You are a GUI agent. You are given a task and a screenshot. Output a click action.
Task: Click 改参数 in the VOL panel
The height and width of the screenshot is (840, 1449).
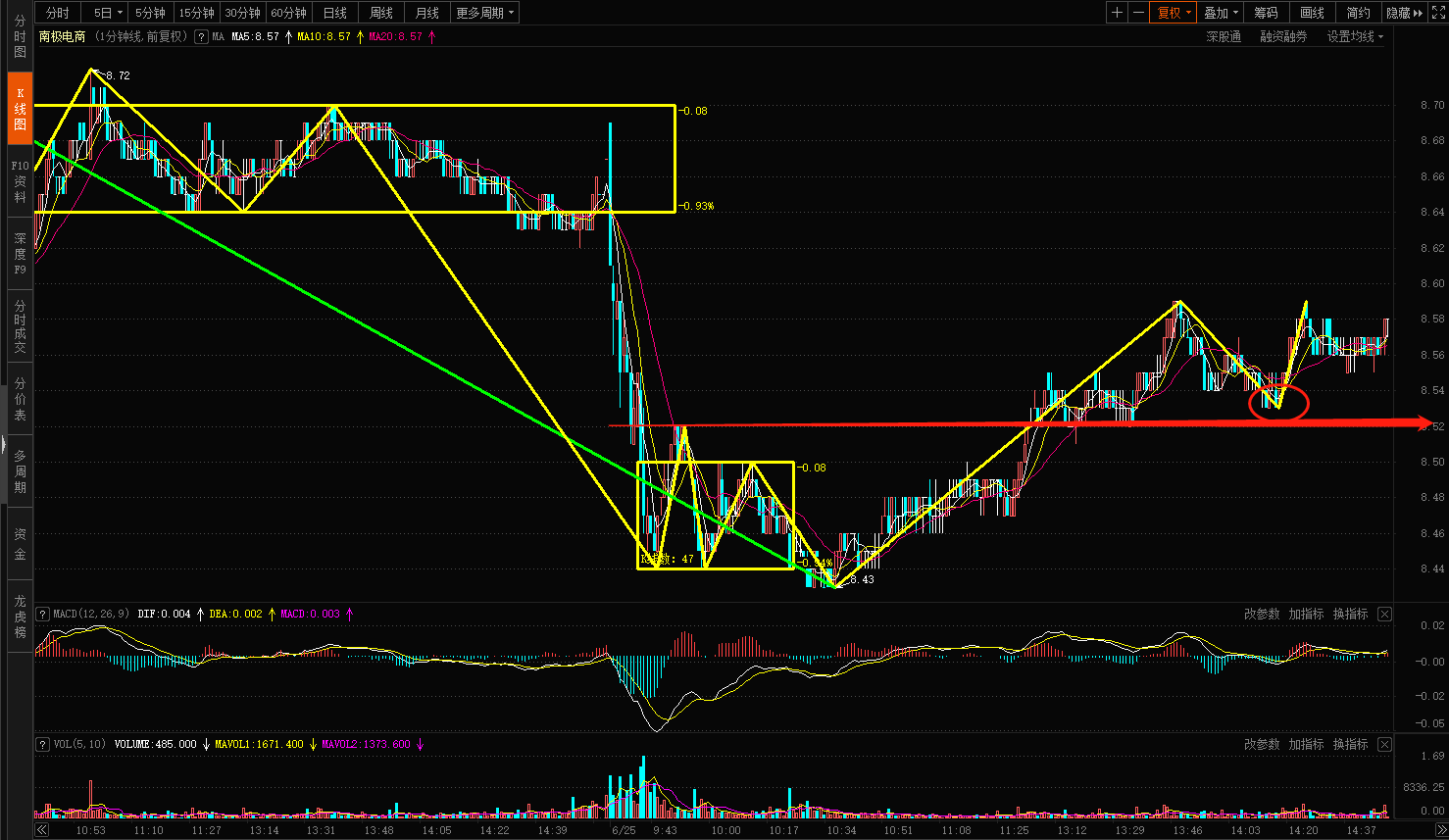point(1262,744)
